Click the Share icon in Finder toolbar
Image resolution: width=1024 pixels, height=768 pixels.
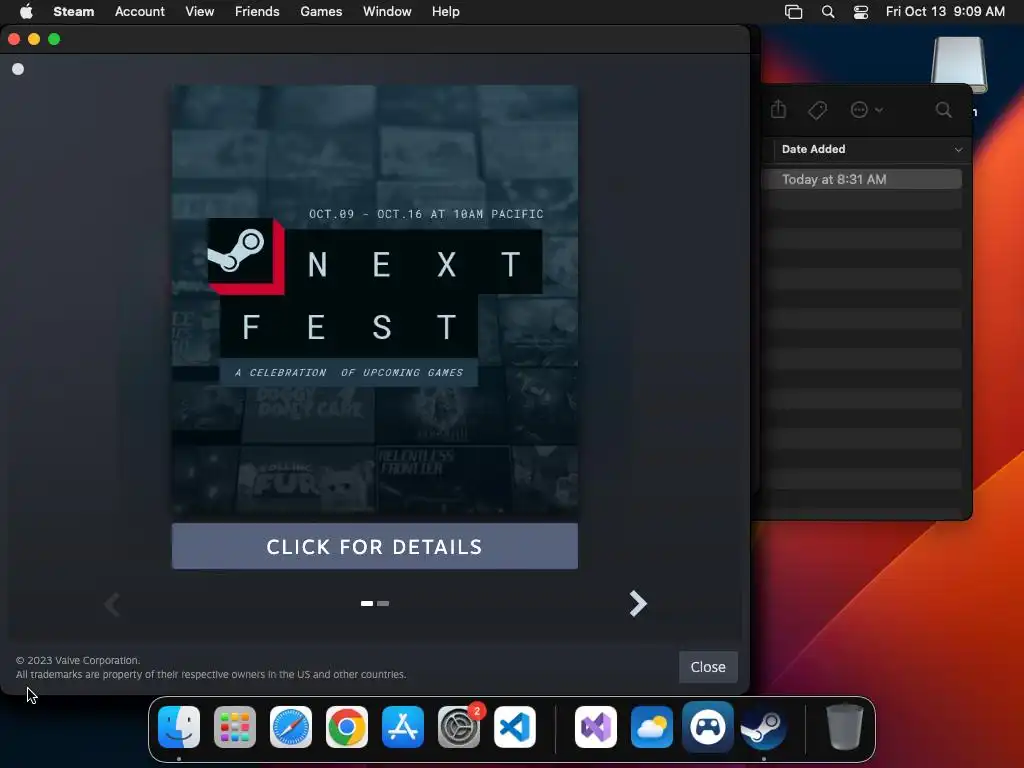click(778, 109)
